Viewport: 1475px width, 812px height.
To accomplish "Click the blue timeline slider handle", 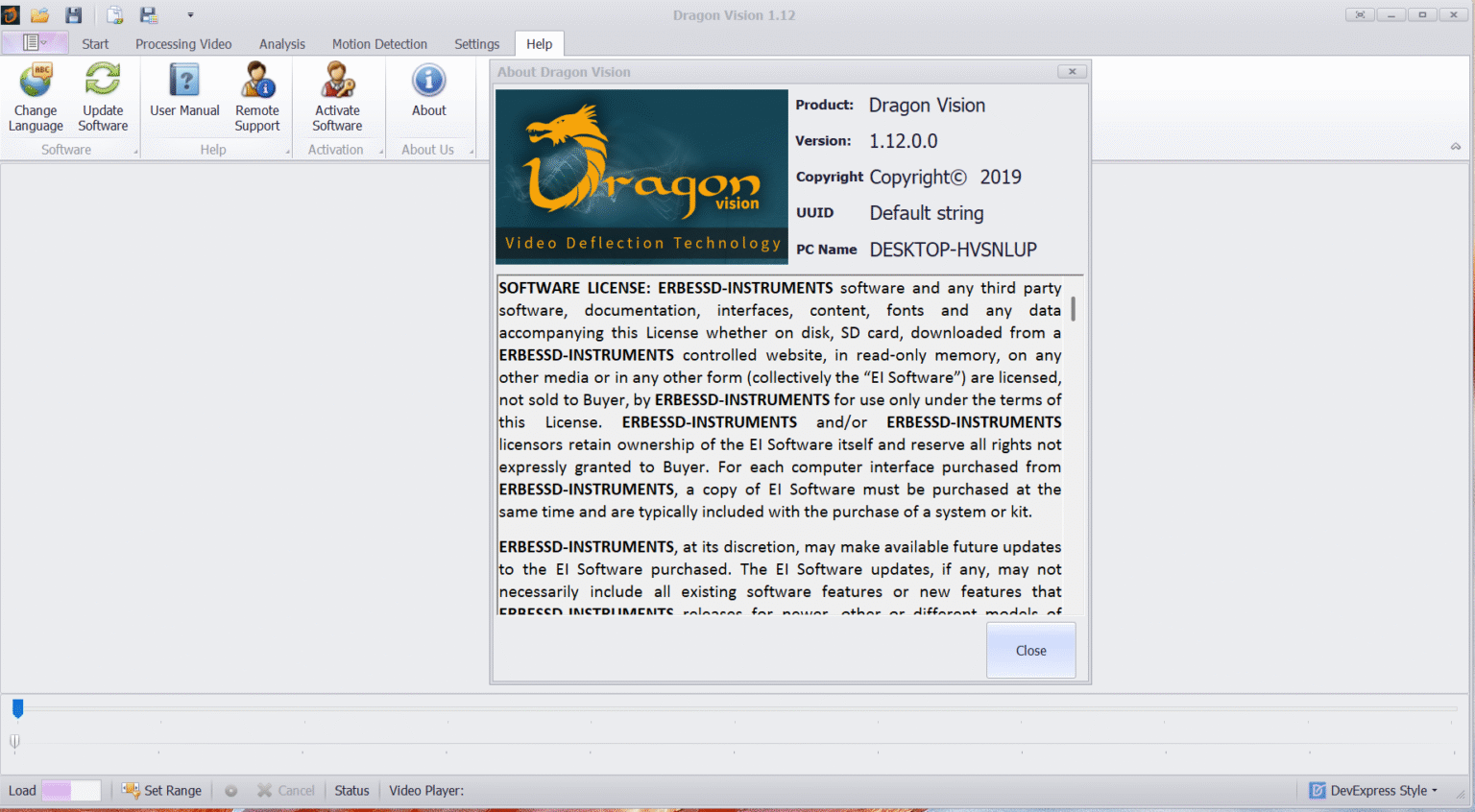I will click(x=17, y=708).
